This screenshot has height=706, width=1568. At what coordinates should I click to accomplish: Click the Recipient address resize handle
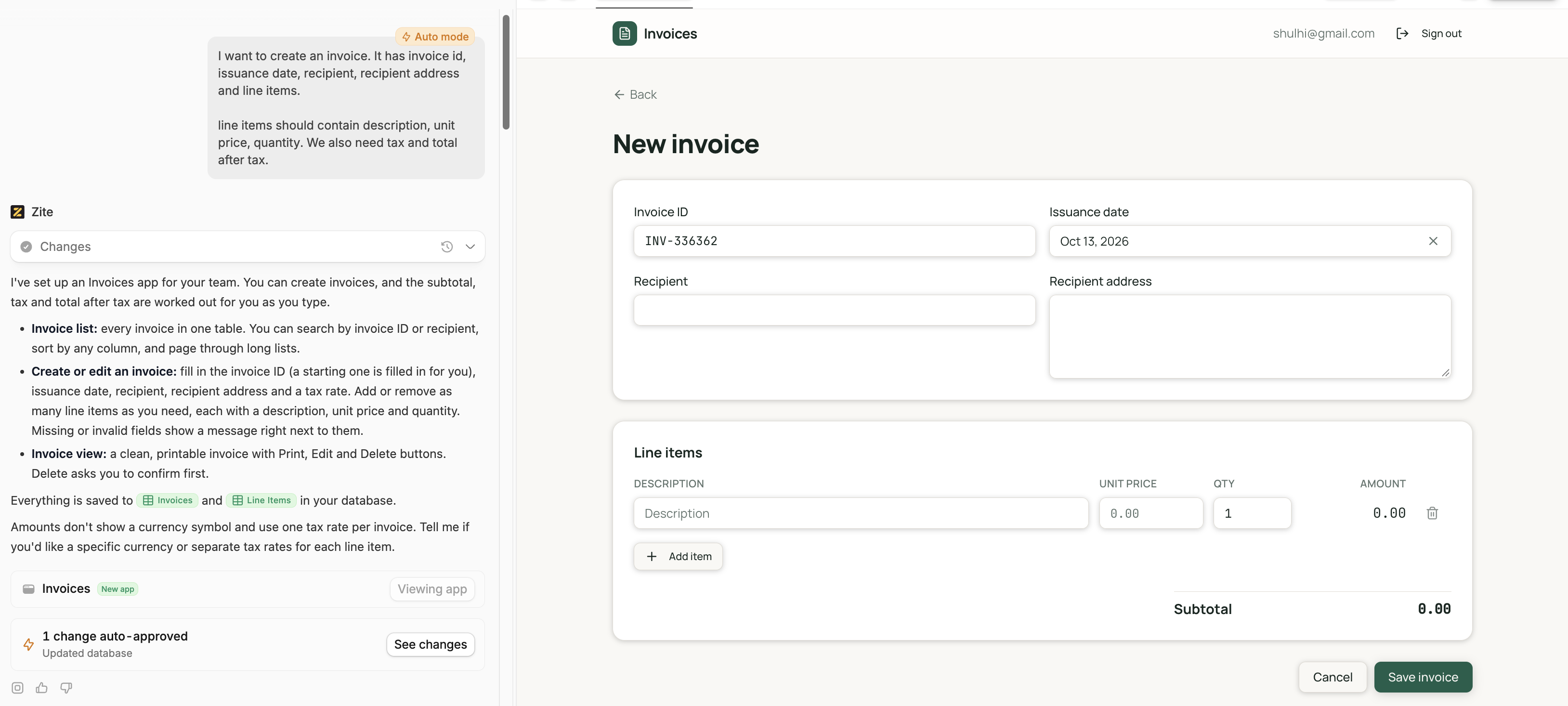[x=1445, y=372]
